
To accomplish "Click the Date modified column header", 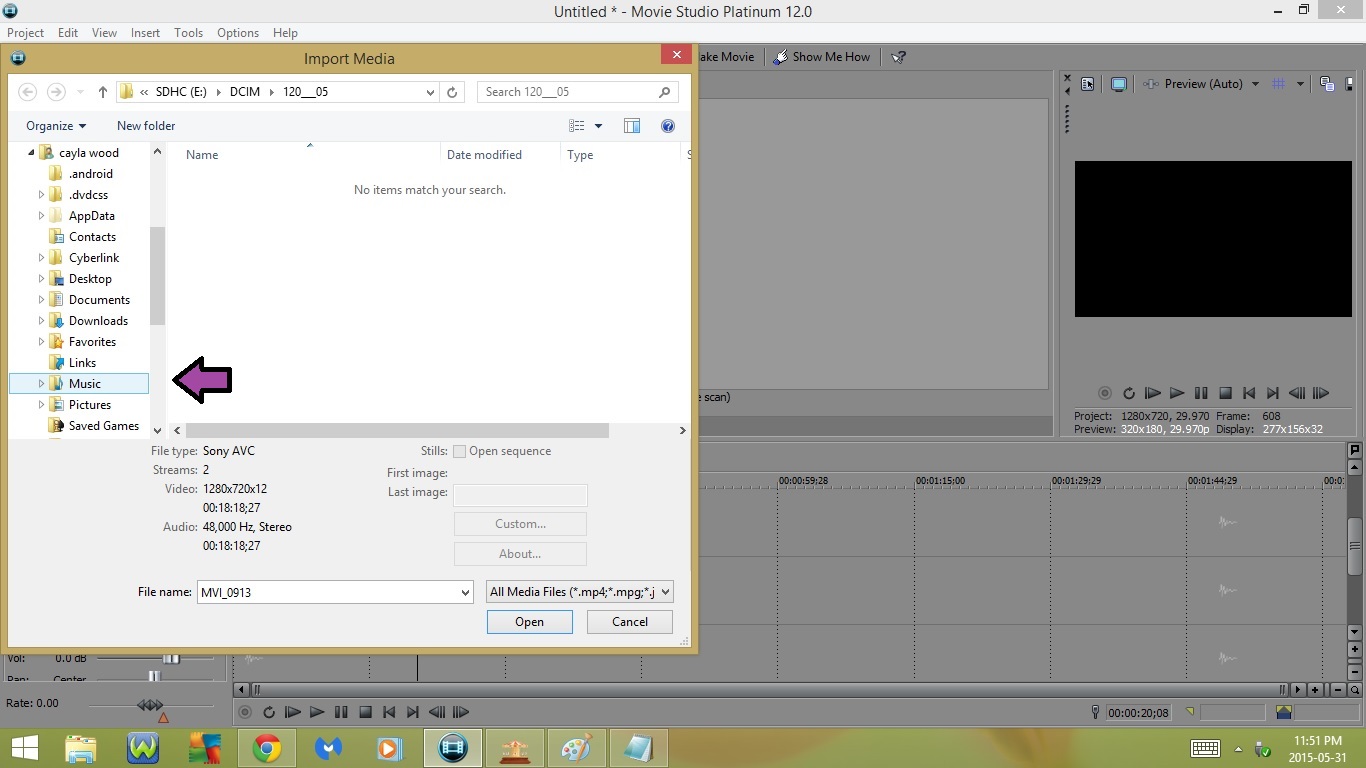I will click(x=484, y=155).
